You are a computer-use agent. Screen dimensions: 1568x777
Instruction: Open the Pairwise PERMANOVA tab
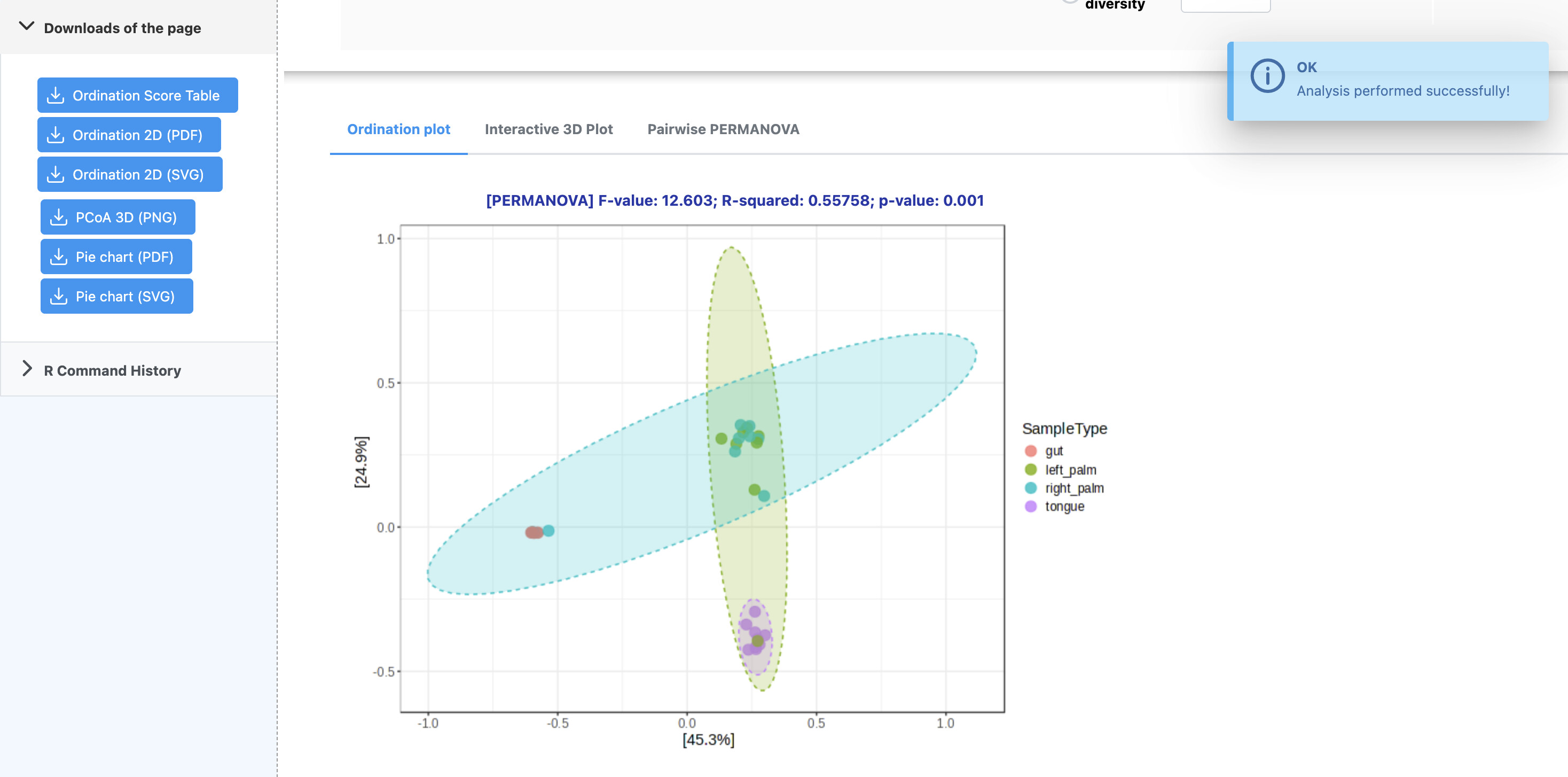pos(723,129)
